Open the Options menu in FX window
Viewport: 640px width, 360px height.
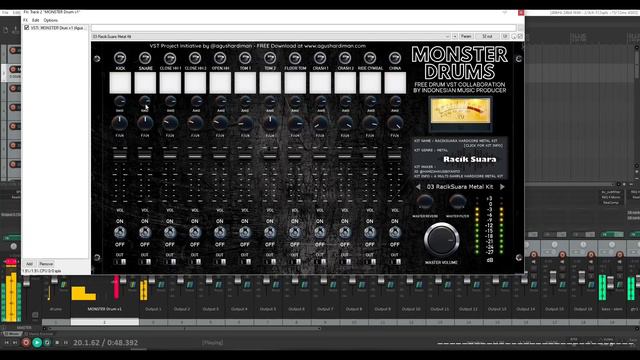(x=51, y=20)
